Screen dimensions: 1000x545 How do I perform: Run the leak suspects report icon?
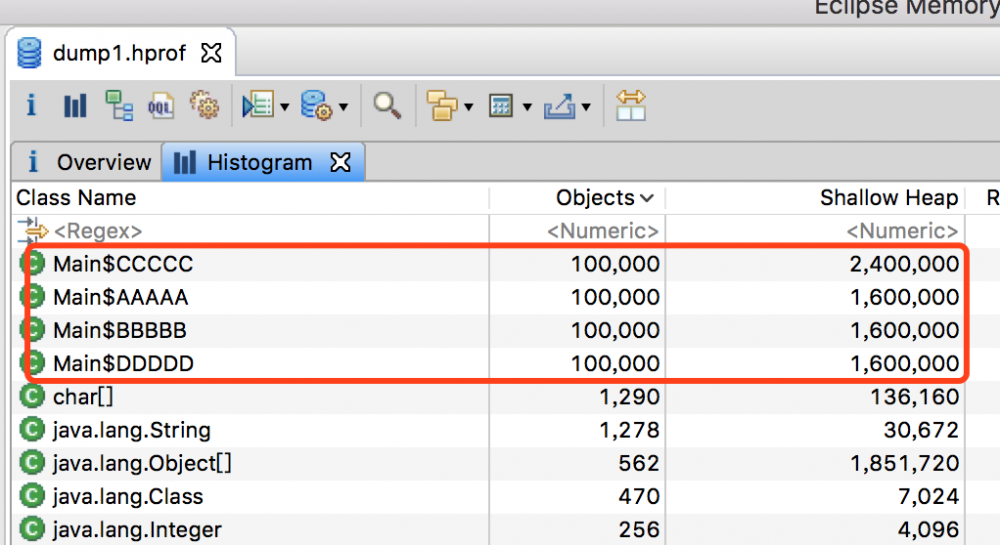click(x=258, y=105)
